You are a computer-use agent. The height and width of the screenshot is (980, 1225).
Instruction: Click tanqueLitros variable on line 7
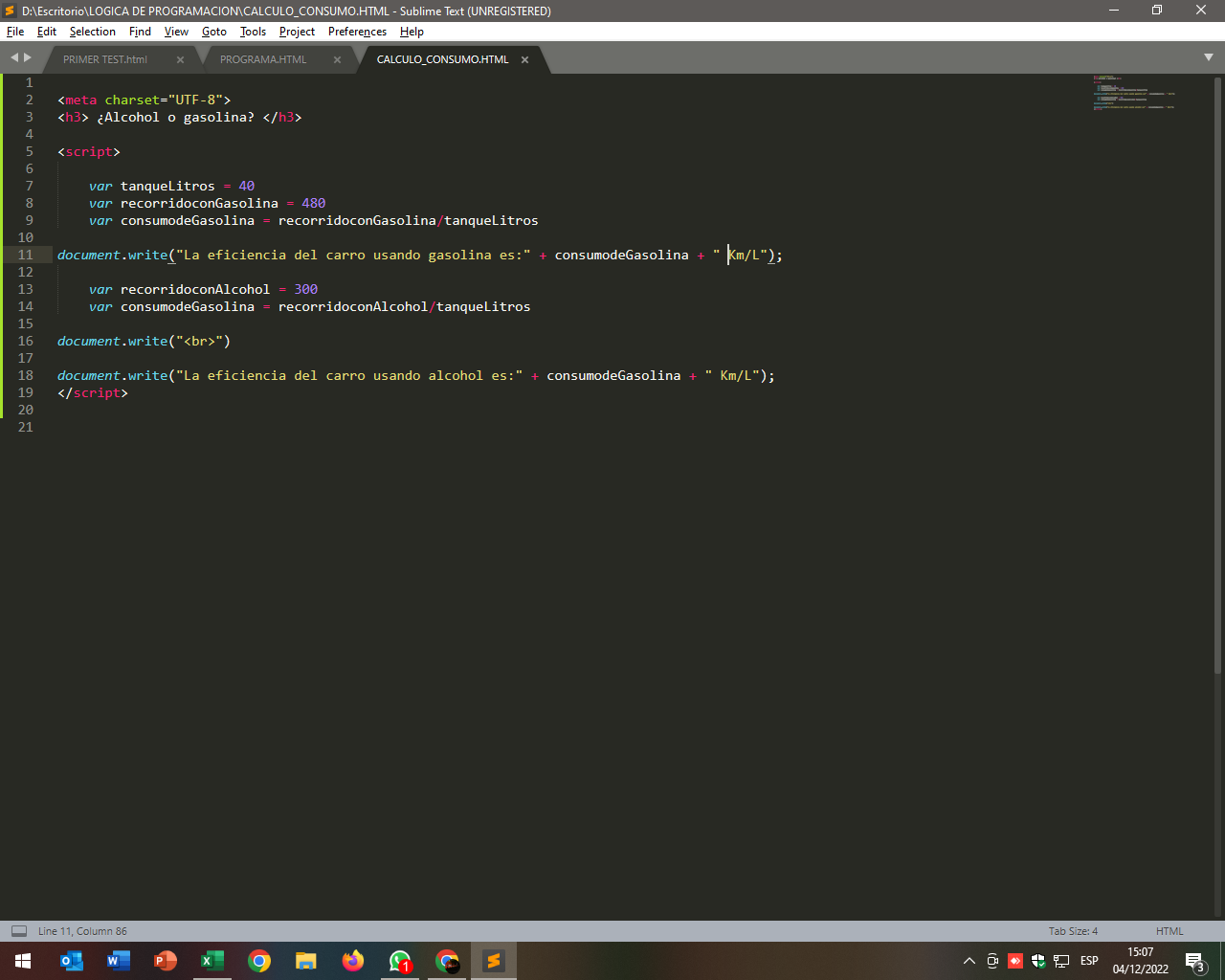click(167, 186)
